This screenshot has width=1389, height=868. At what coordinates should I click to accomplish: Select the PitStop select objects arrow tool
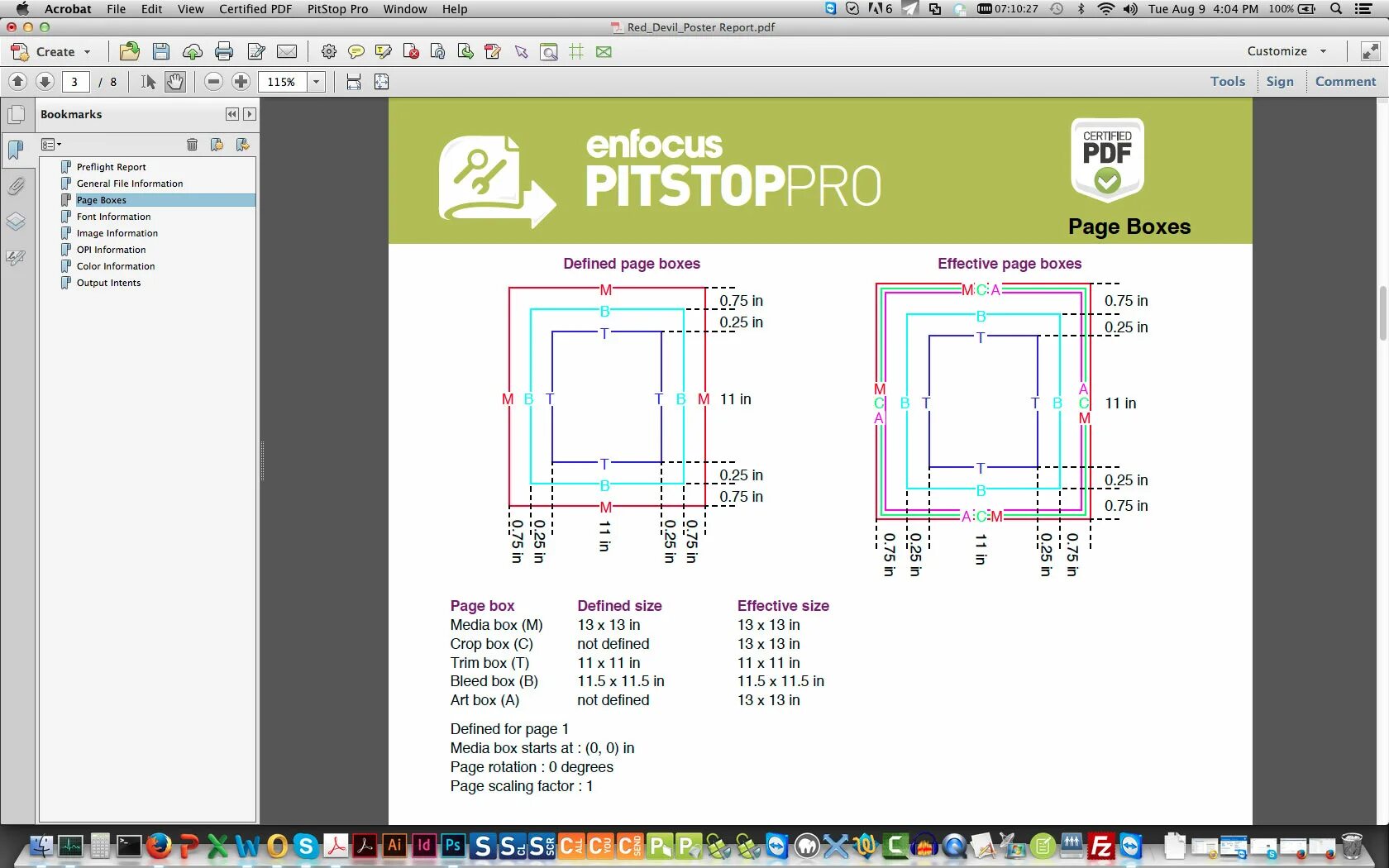pyautogui.click(x=521, y=51)
